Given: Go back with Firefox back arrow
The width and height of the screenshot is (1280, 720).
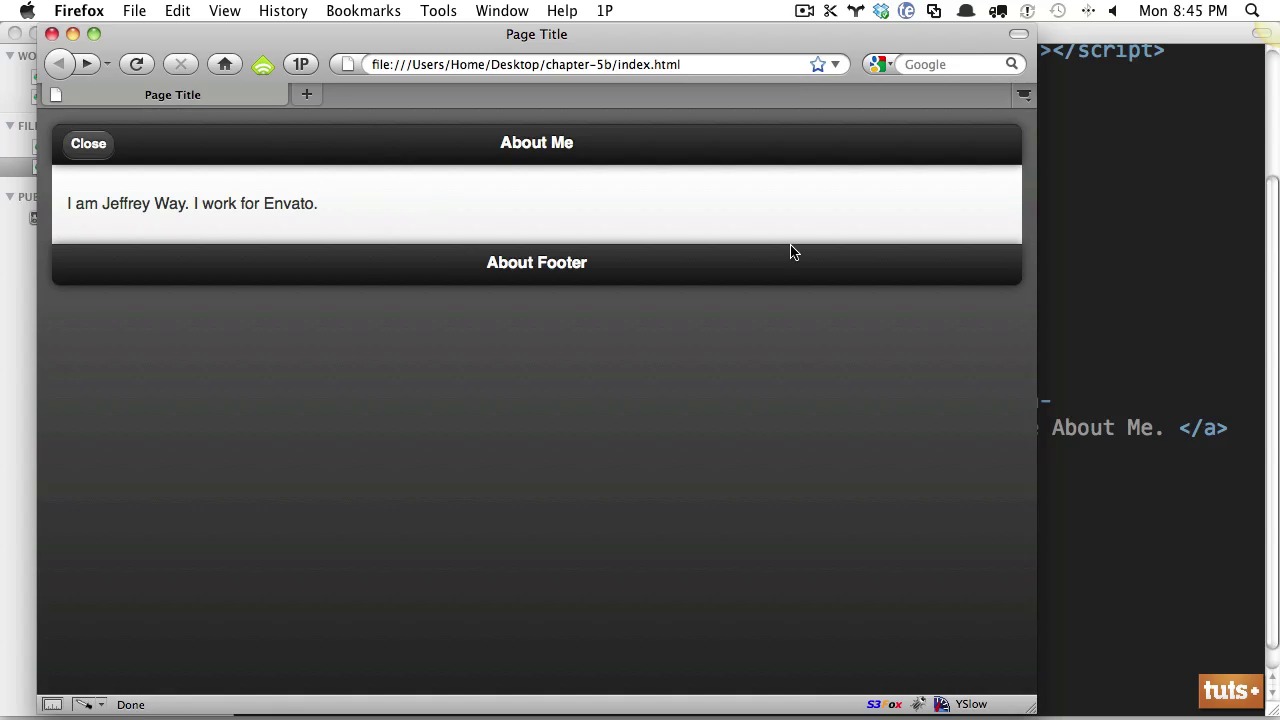Looking at the screenshot, I should (59, 64).
